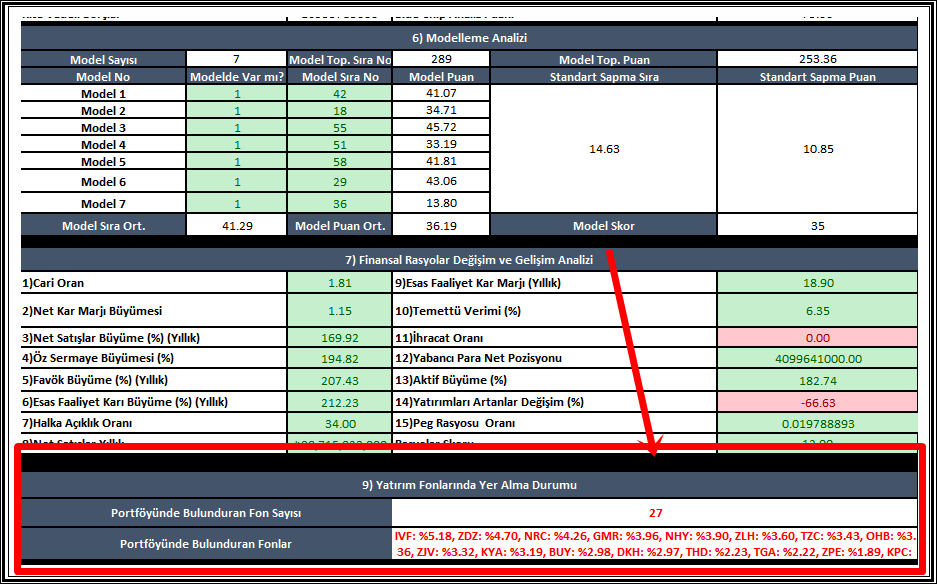Select the fund list cell starting with IVF
This screenshot has width=937, height=584.
point(655,544)
